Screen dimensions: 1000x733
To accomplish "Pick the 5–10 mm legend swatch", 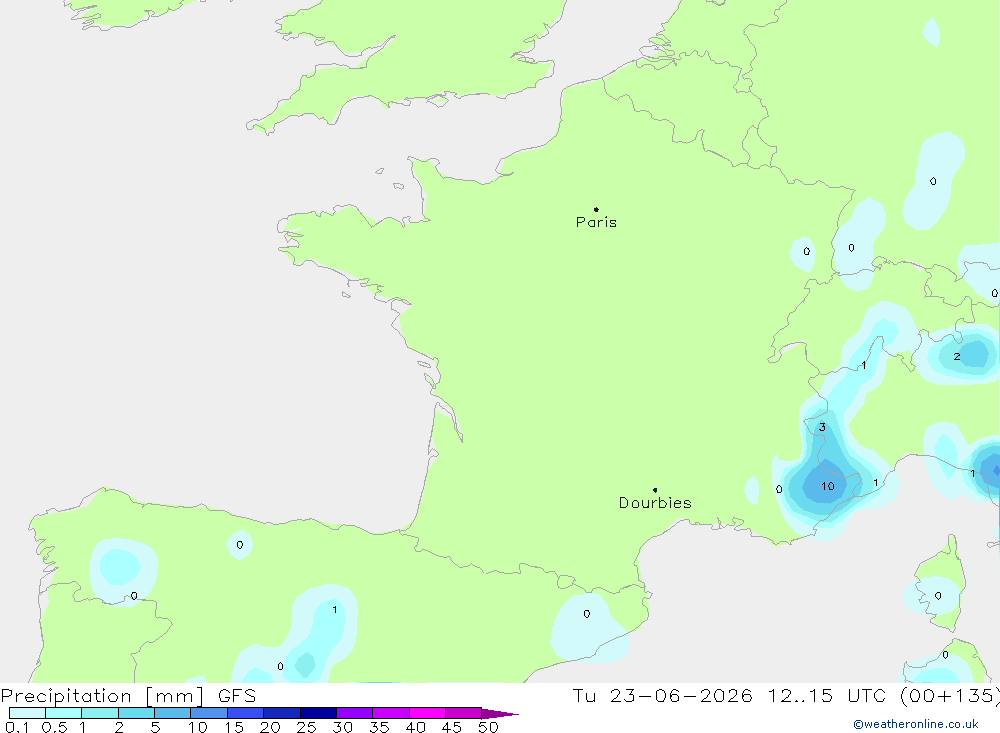I will coord(173,713).
